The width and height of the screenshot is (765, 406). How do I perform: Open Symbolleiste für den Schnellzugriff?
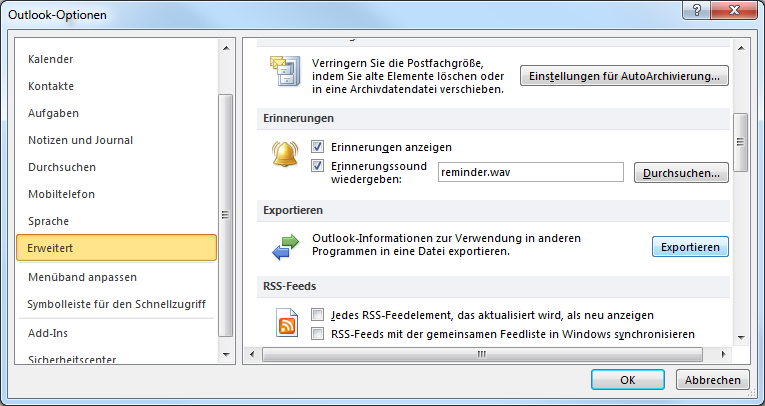tap(116, 304)
